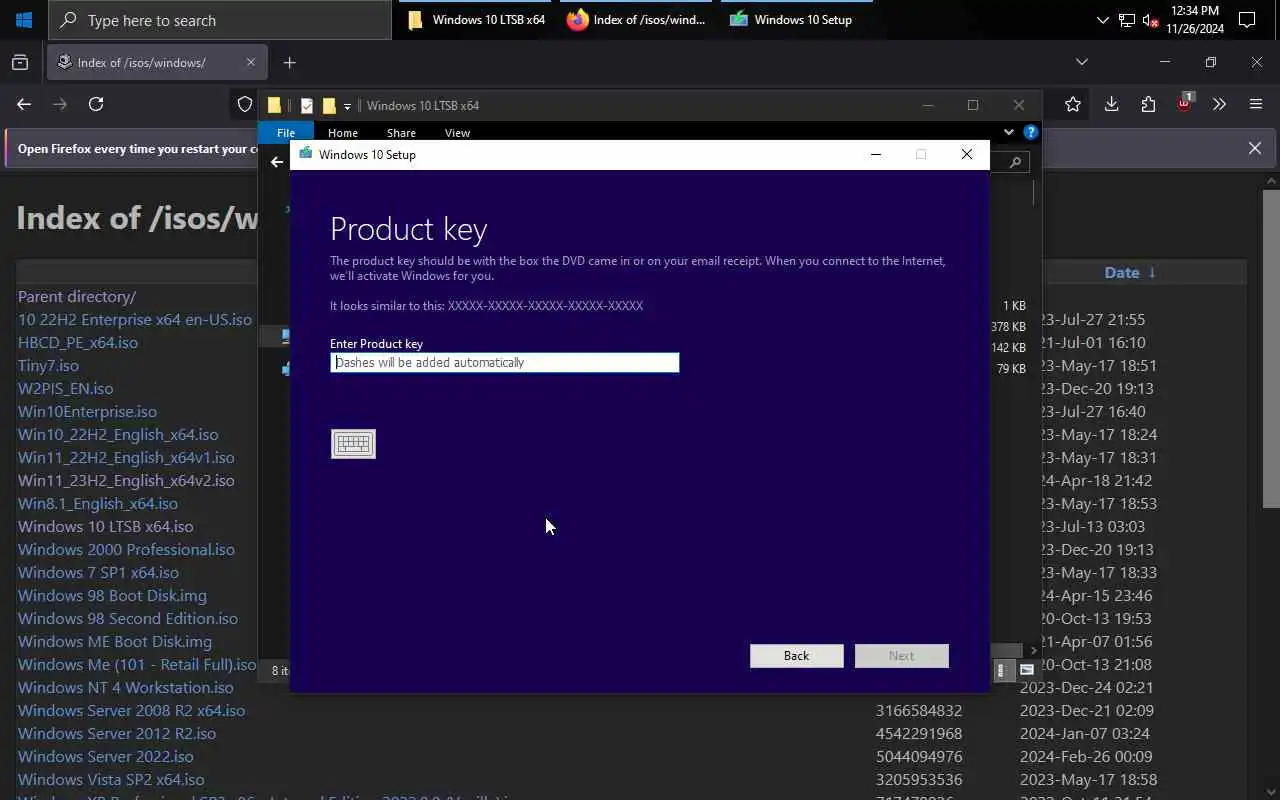The image size is (1280, 800).
Task: Click the Explorer search icon
Action: [x=1015, y=162]
